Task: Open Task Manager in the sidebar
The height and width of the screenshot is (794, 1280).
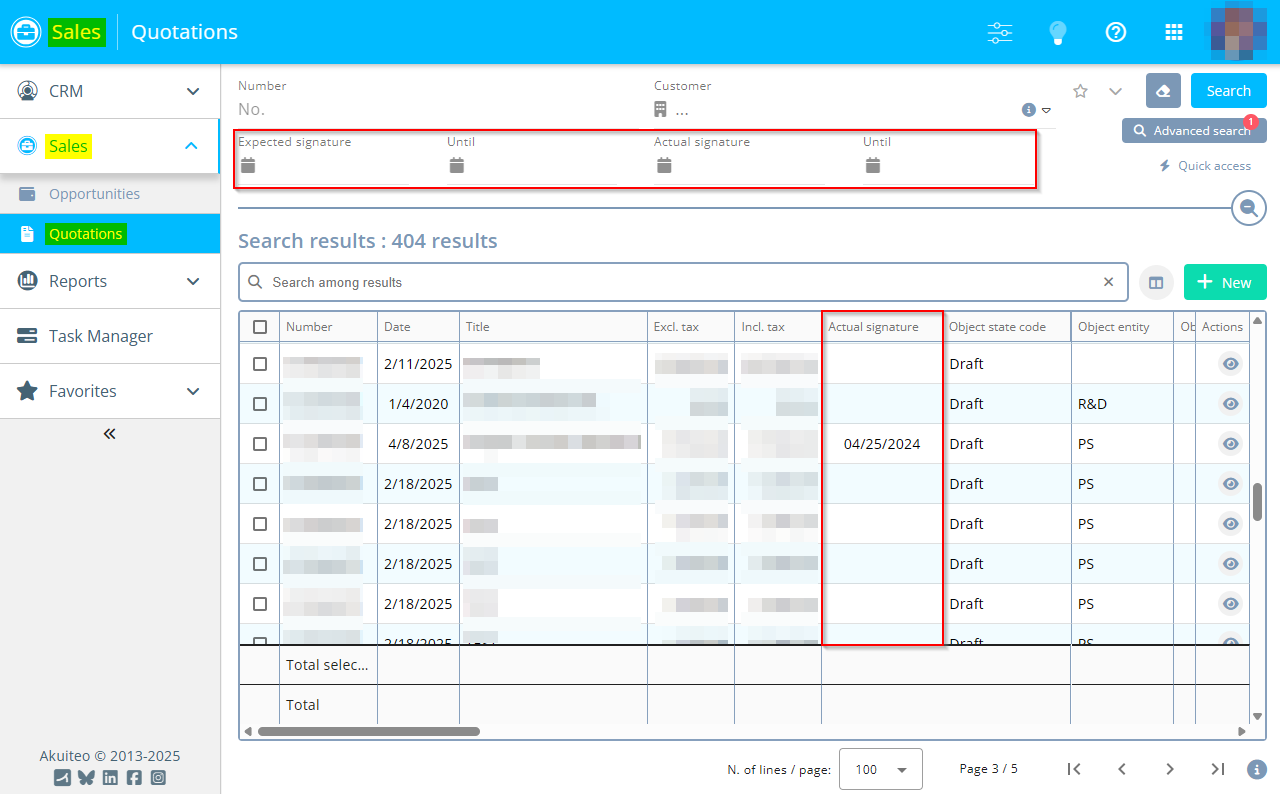Action: click(x=100, y=336)
